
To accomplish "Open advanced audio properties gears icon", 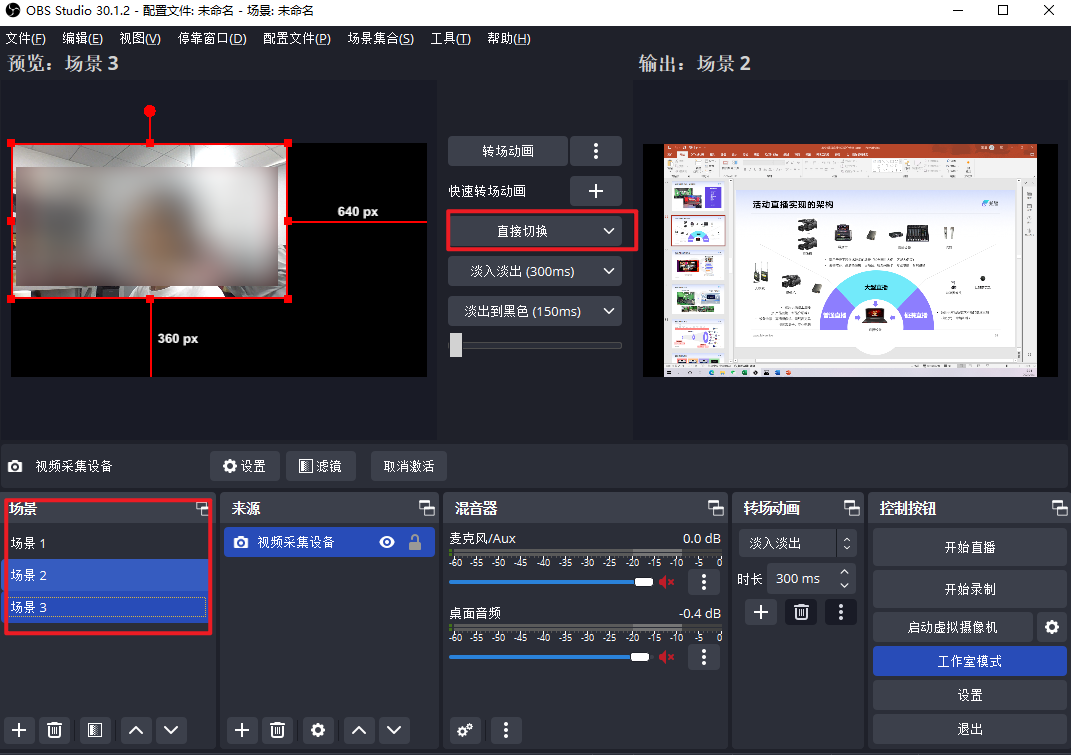I will (x=465, y=730).
